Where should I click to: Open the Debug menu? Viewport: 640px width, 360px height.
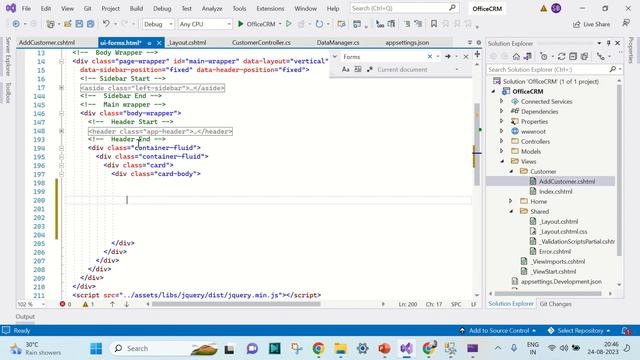pos(162,8)
